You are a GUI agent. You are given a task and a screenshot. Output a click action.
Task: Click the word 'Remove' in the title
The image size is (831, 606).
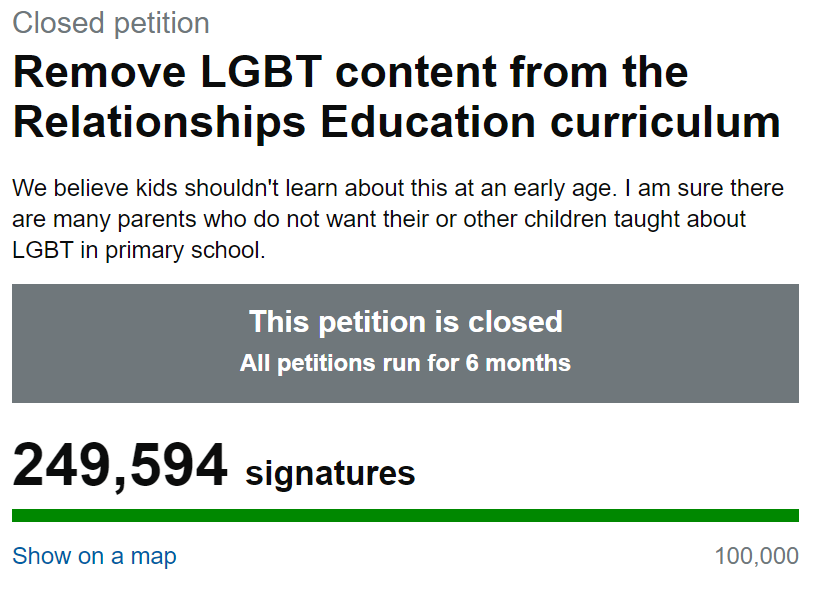click(100, 72)
